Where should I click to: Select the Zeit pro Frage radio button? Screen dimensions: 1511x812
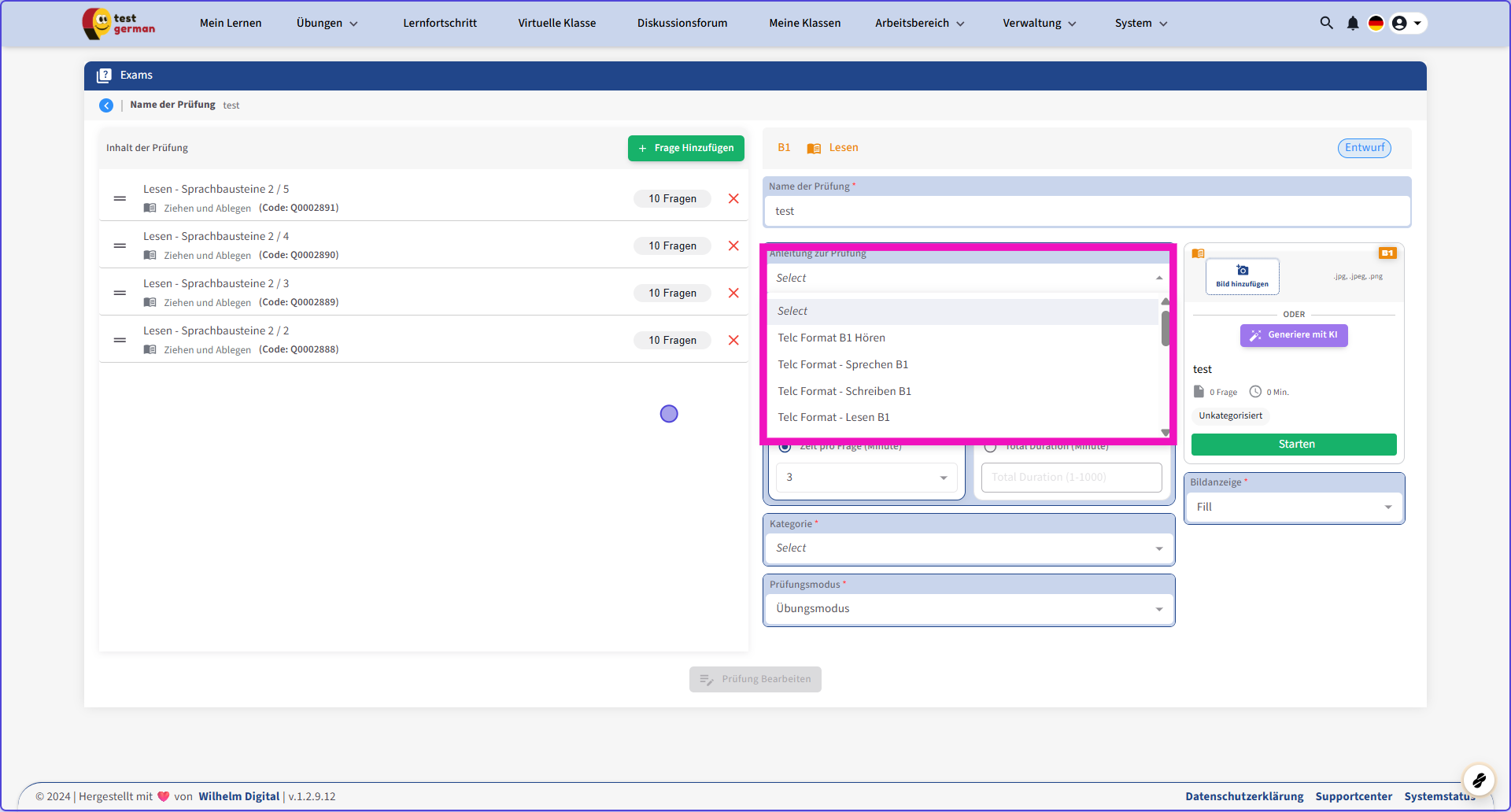pyautogui.click(x=785, y=447)
